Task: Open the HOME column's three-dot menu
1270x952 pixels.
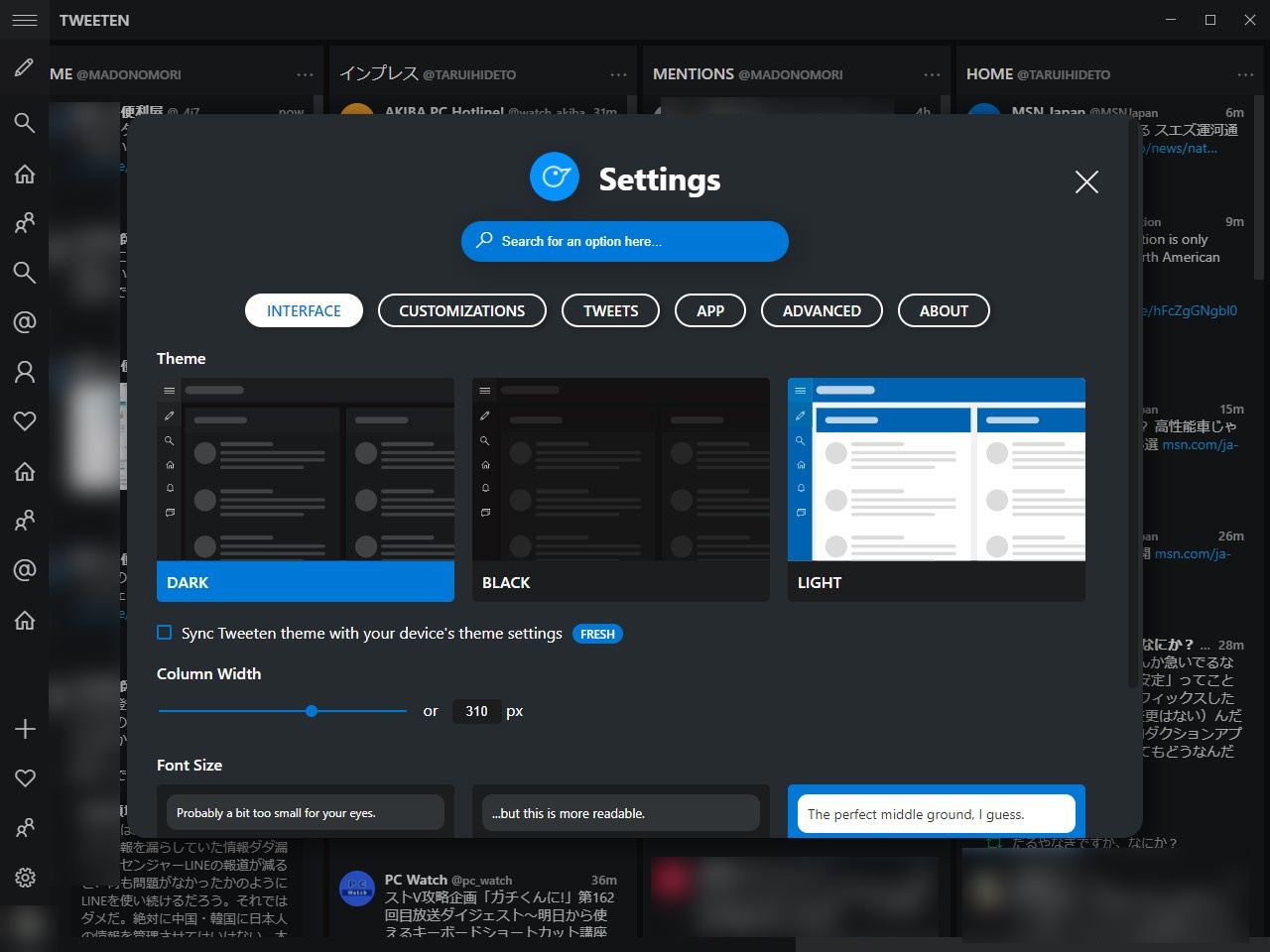Action: coord(1246,73)
